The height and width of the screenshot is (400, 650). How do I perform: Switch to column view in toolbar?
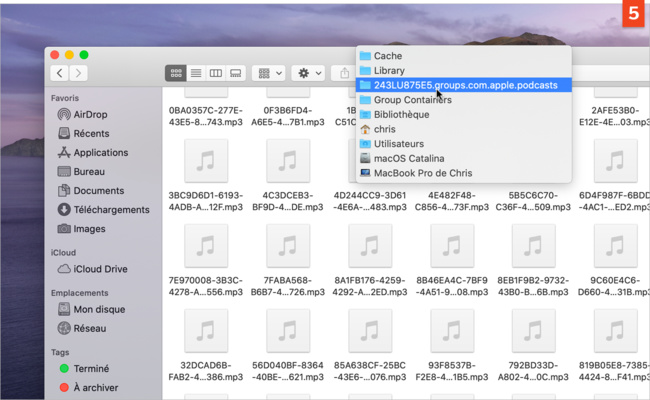coord(216,73)
